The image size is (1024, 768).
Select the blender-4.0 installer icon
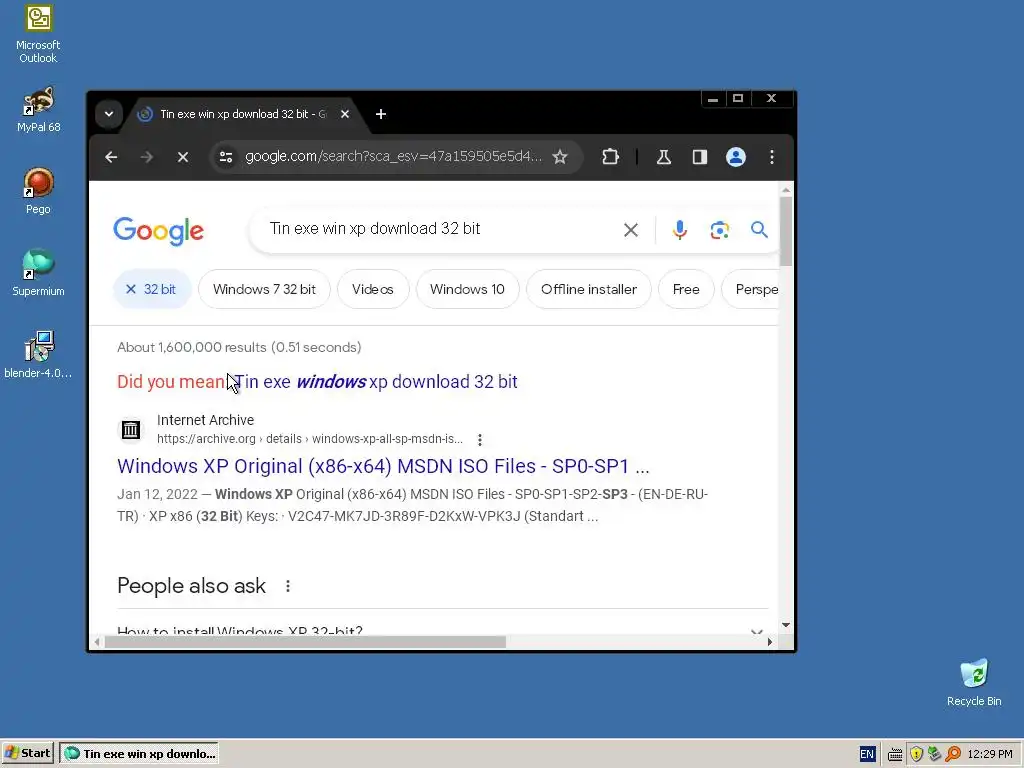[38, 355]
